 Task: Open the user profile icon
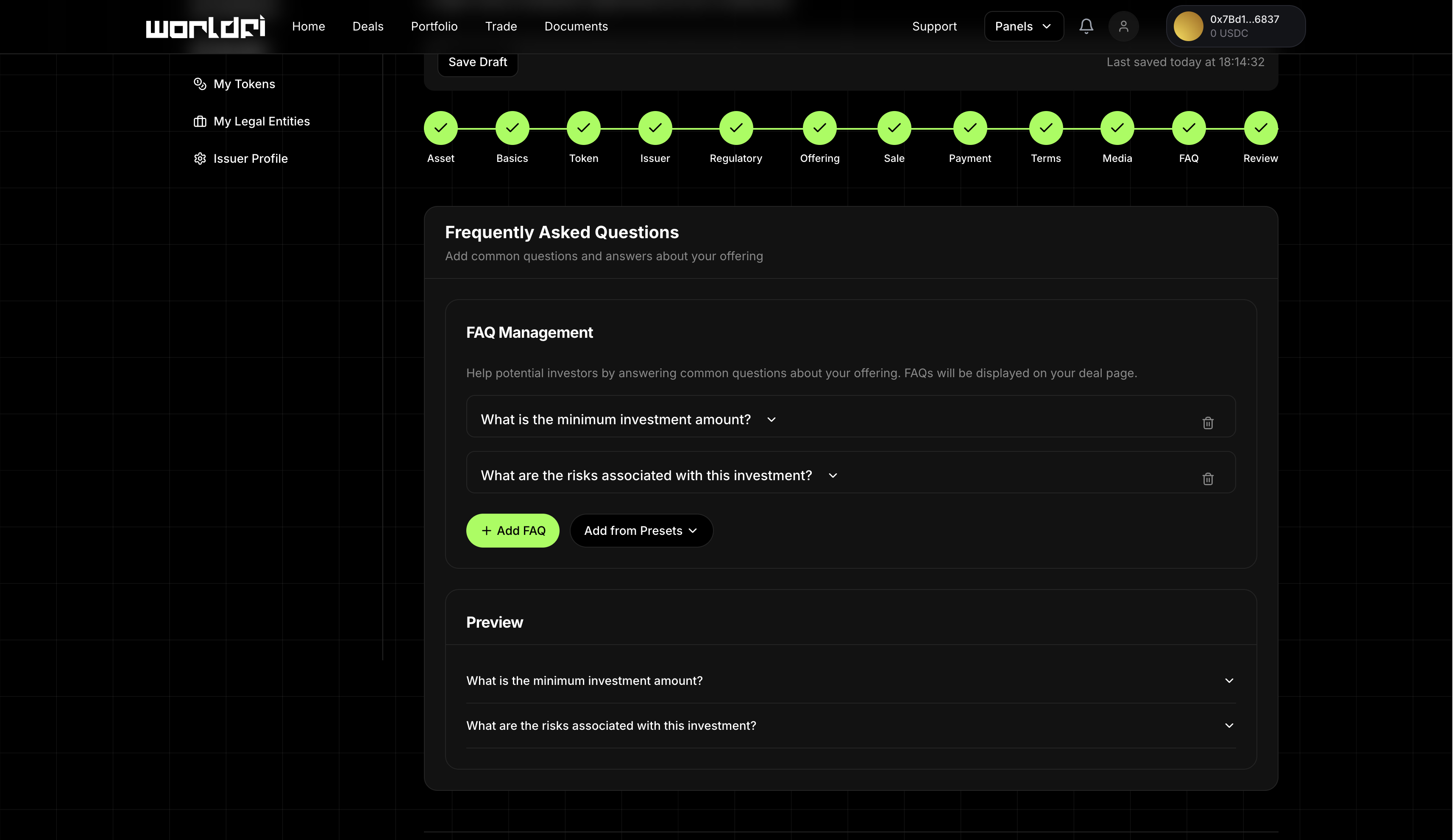tap(1123, 26)
